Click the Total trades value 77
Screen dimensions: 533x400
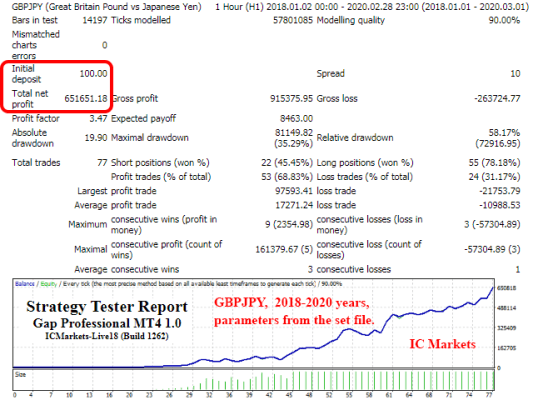click(x=102, y=163)
